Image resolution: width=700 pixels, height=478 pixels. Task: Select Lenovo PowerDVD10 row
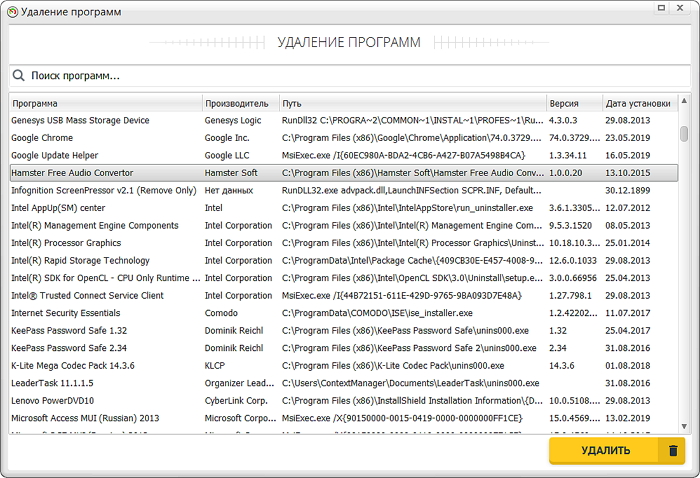coord(344,401)
